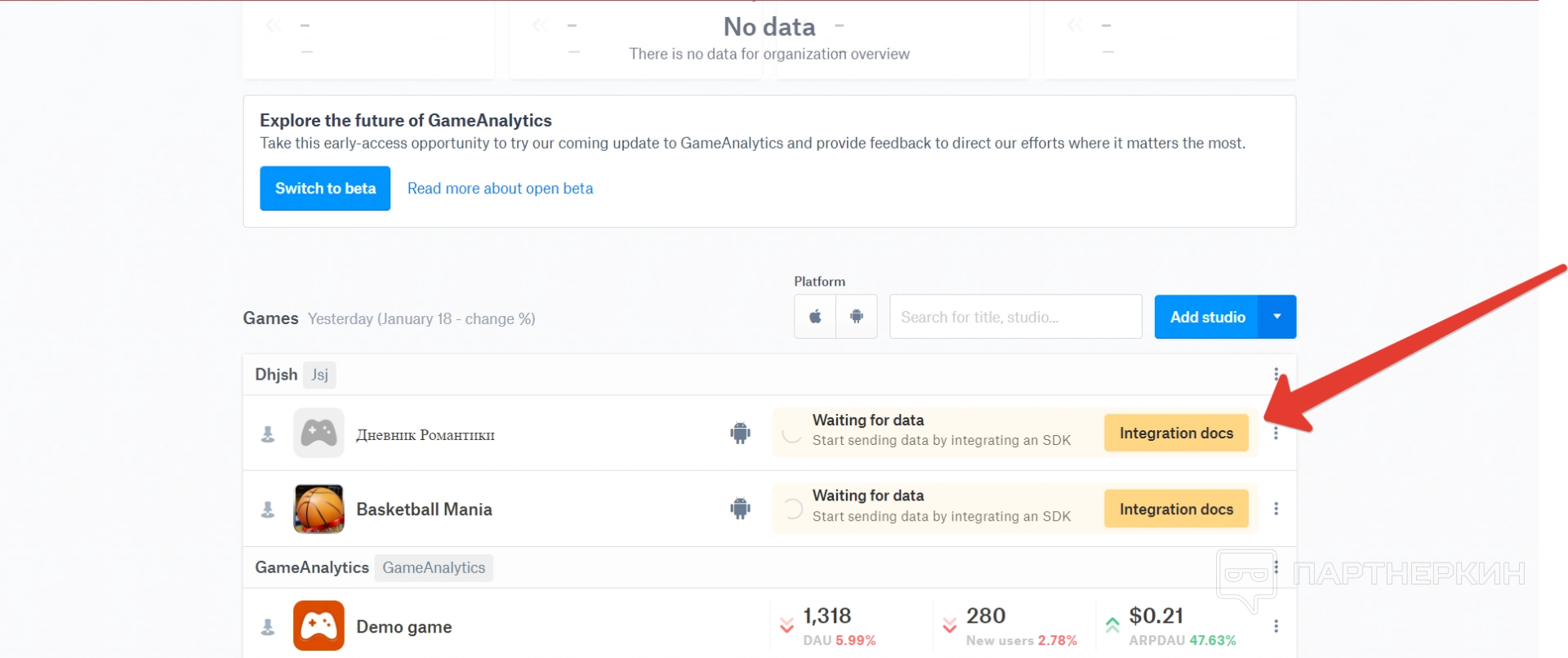Open Integration docs for Дневник Романтики
This screenshot has height=658, width=1568.
point(1176,433)
